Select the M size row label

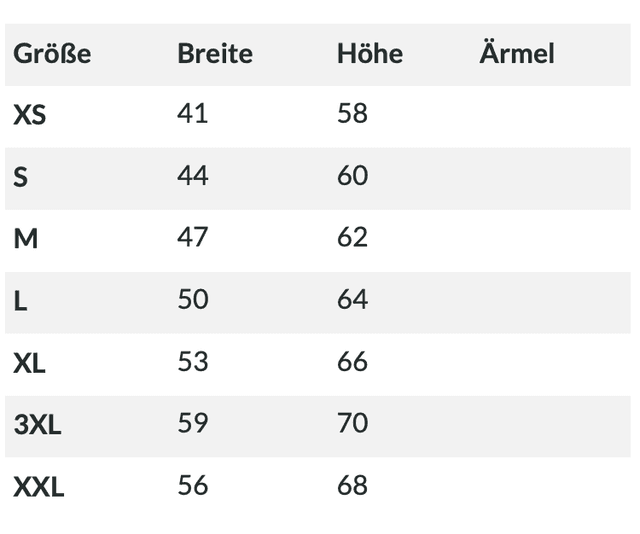(x=25, y=239)
